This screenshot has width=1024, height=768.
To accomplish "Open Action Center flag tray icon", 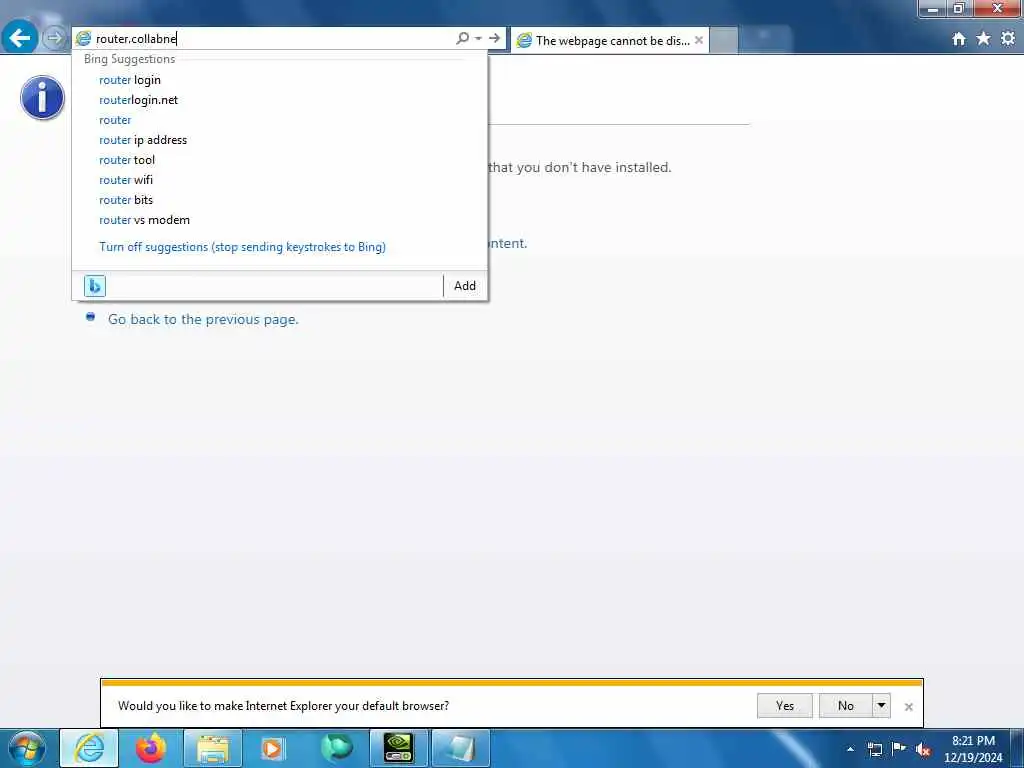I will pyautogui.click(x=899, y=748).
